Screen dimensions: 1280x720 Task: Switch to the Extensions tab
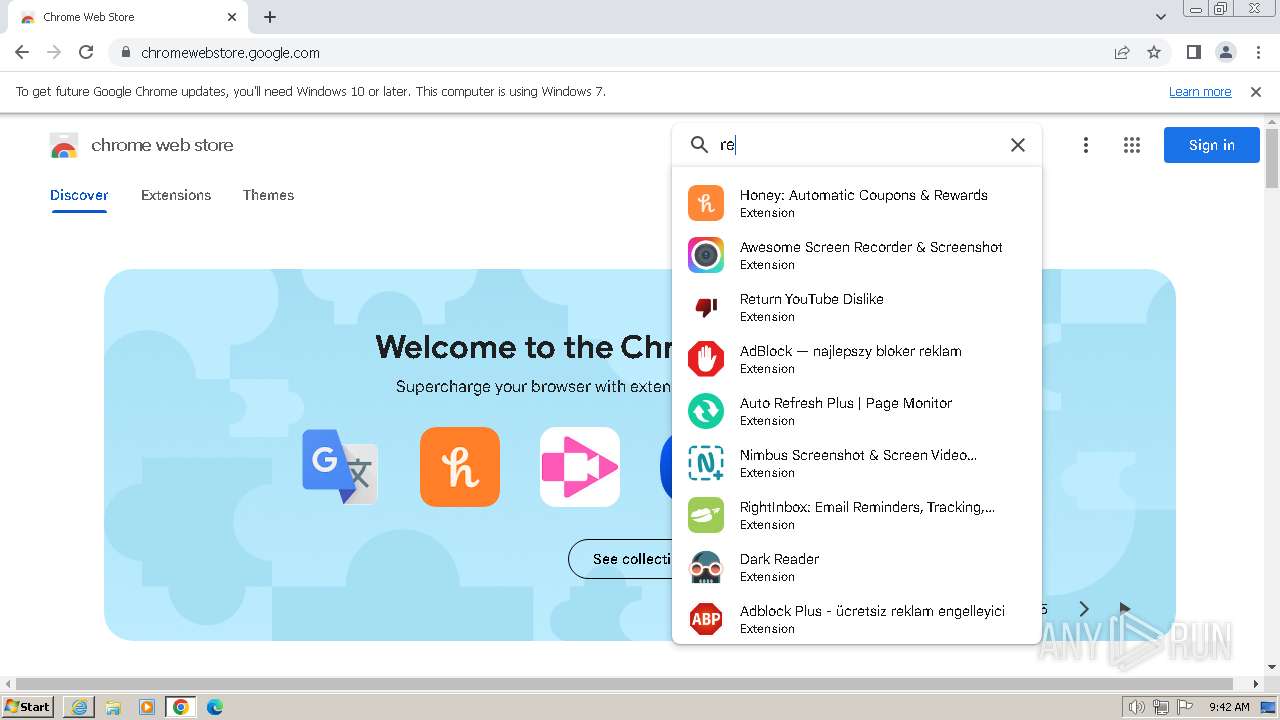click(x=176, y=195)
